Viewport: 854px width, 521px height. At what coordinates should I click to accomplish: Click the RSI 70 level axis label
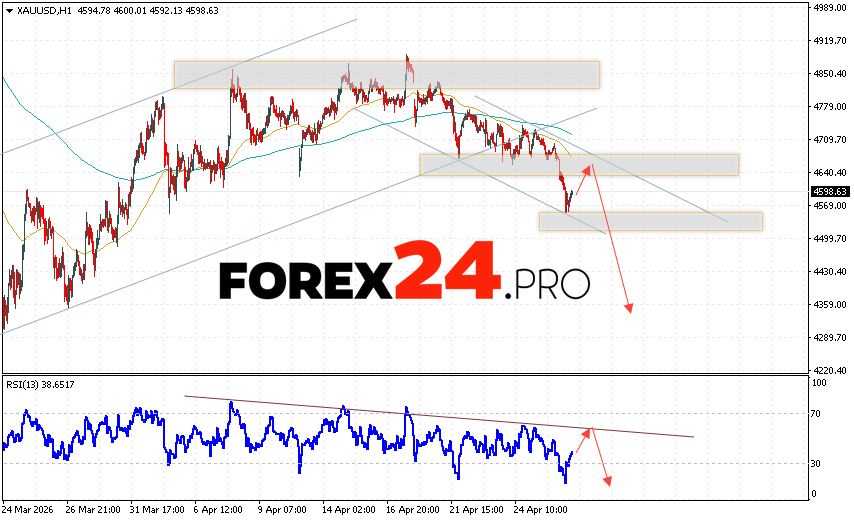pyautogui.click(x=817, y=412)
